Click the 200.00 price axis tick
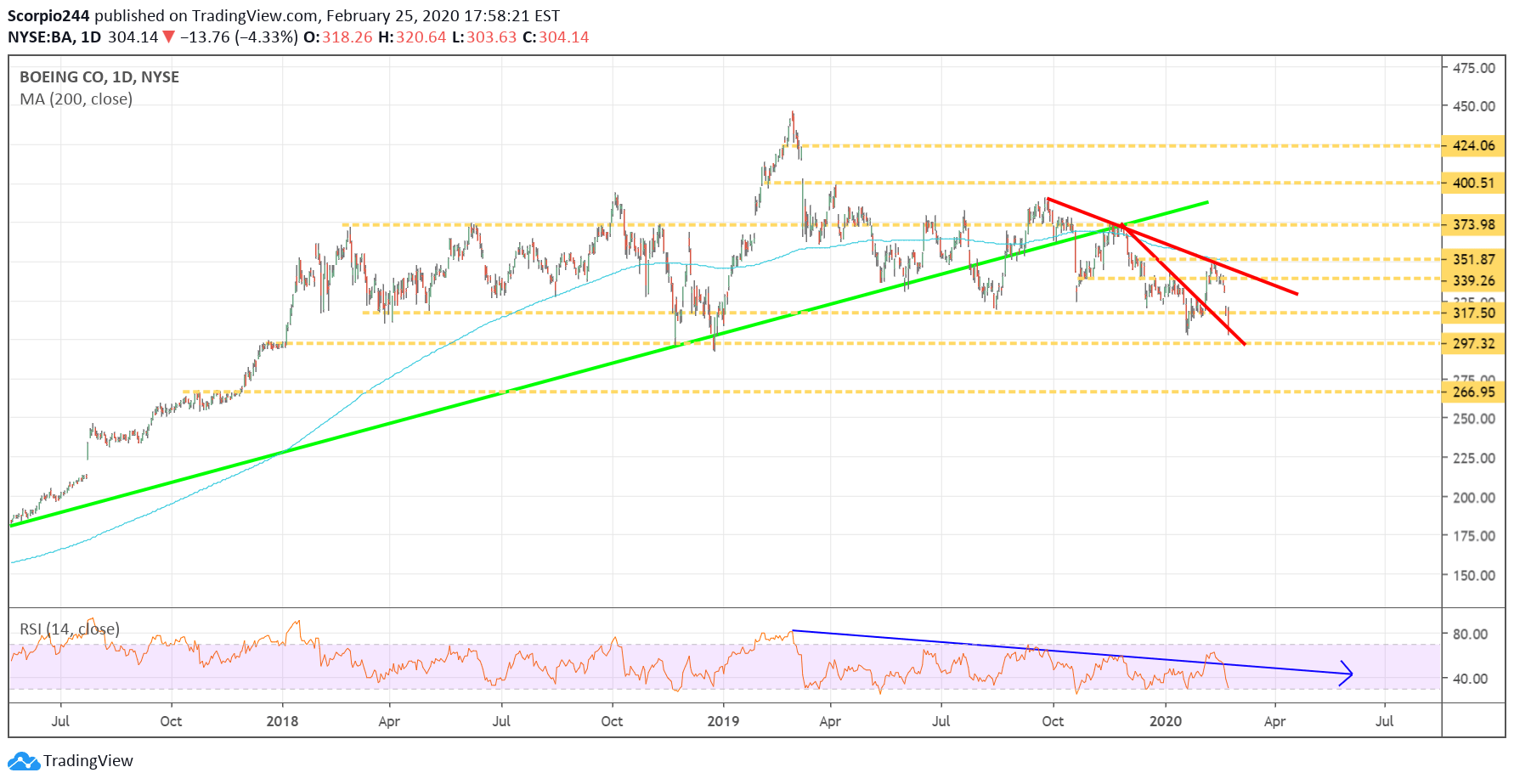This screenshot has width=1514, height=784. tap(1474, 498)
